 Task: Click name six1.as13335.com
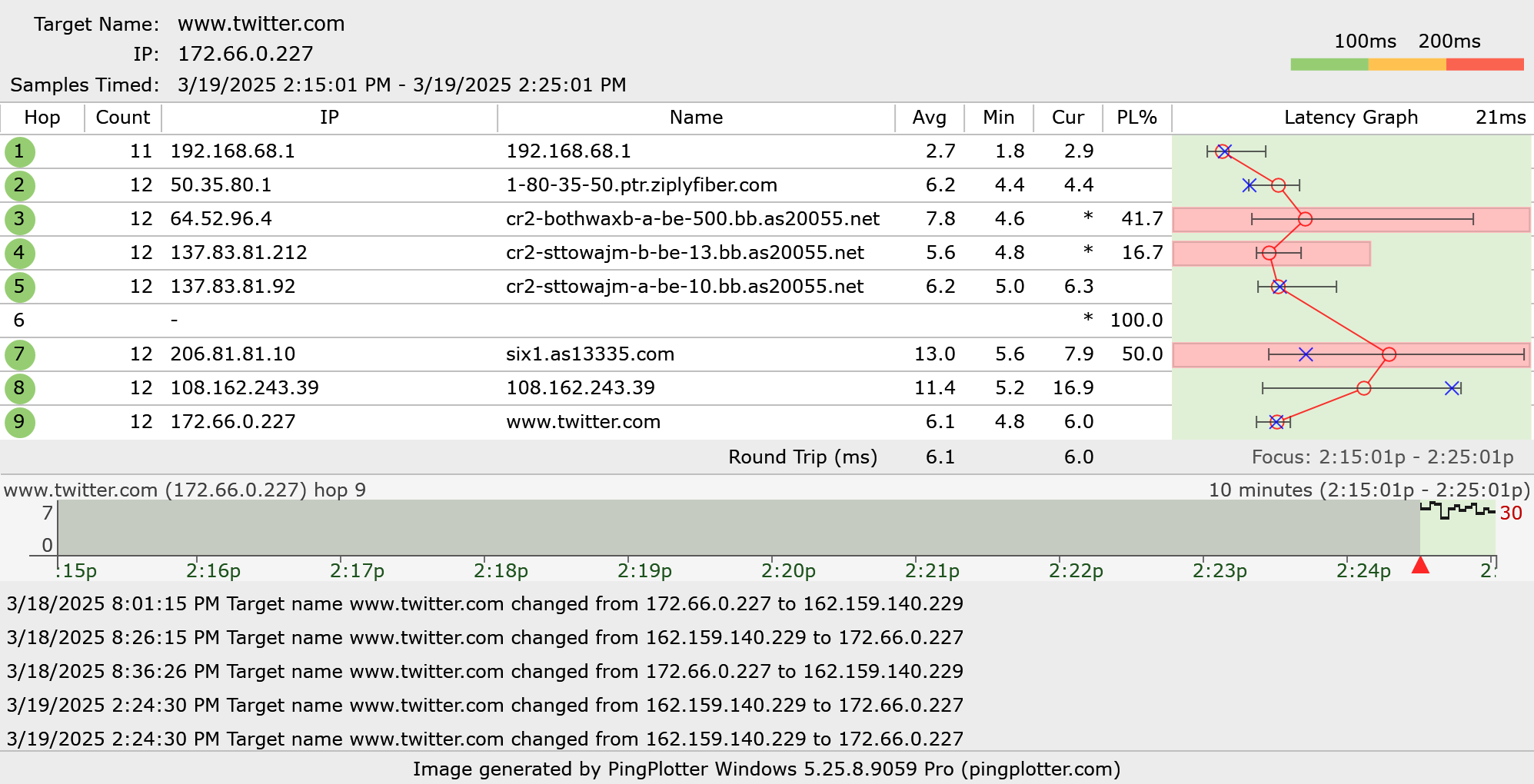(590, 354)
